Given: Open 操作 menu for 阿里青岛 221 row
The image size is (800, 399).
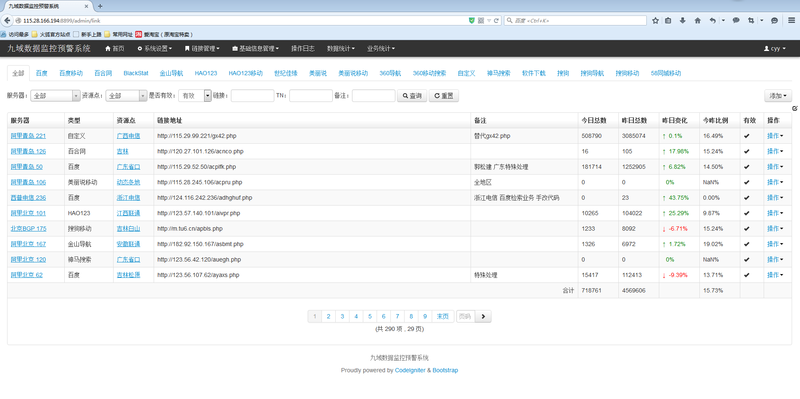Looking at the screenshot, I should tap(775, 136).
